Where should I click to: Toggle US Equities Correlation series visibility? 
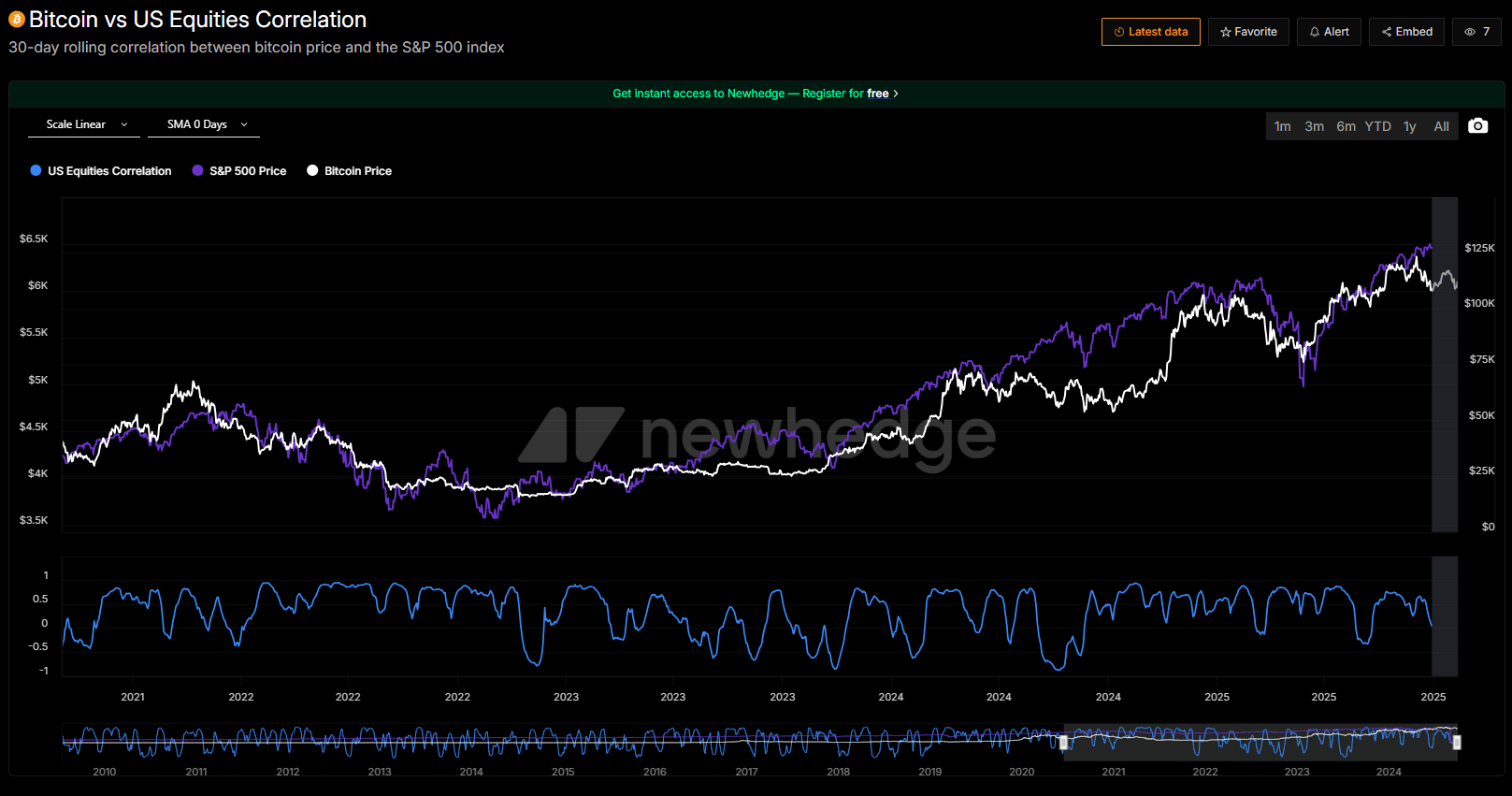101,171
